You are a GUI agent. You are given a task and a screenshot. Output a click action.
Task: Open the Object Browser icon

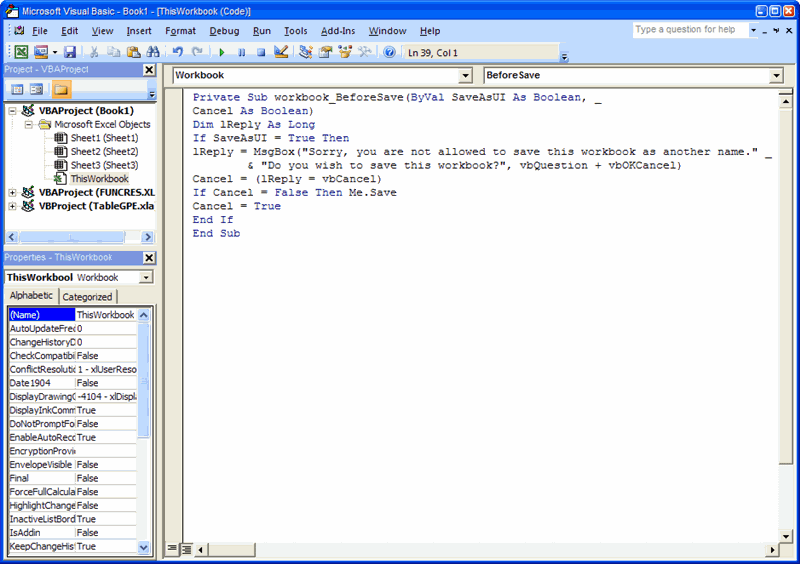345,52
